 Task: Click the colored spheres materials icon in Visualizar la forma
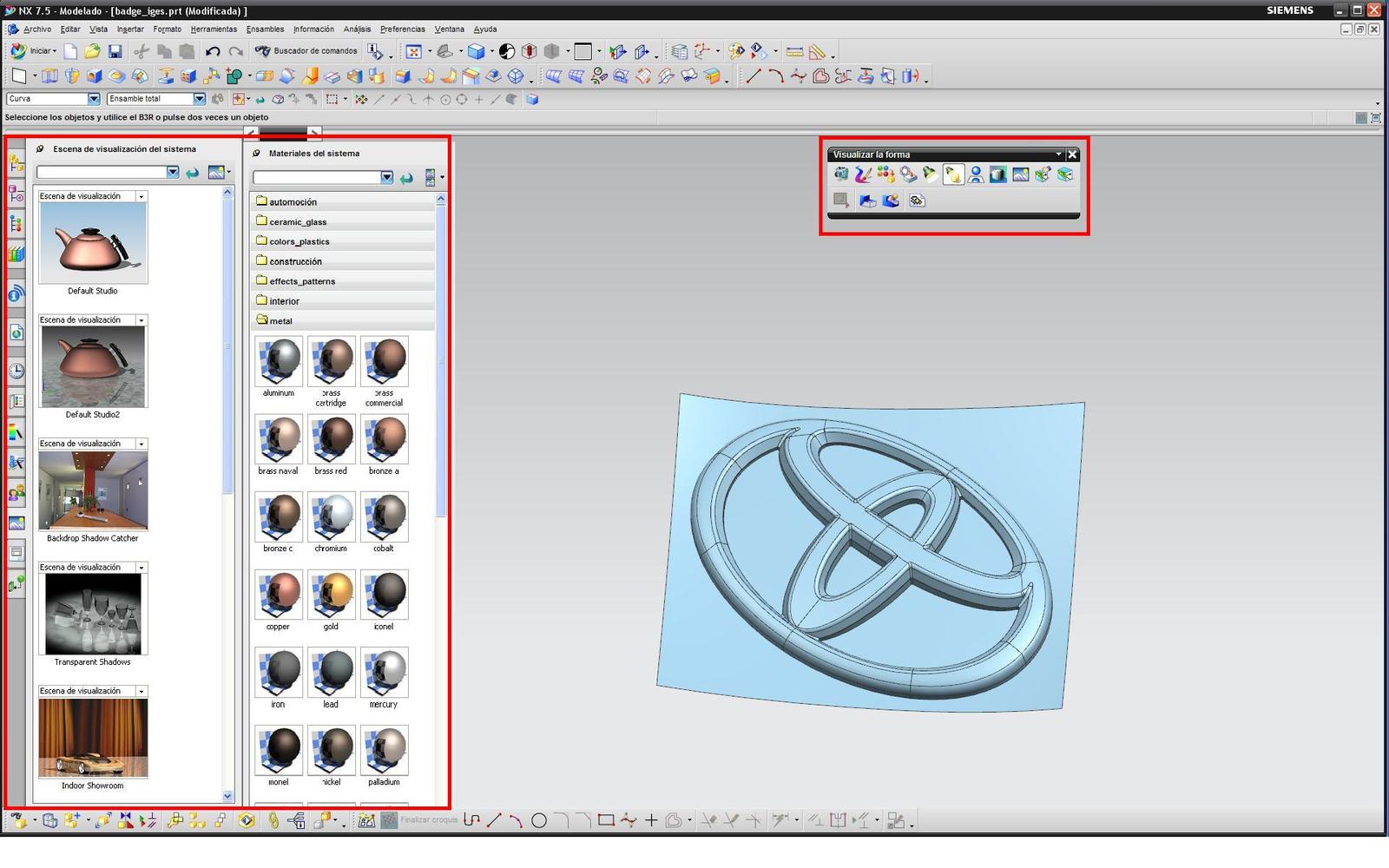(885, 174)
